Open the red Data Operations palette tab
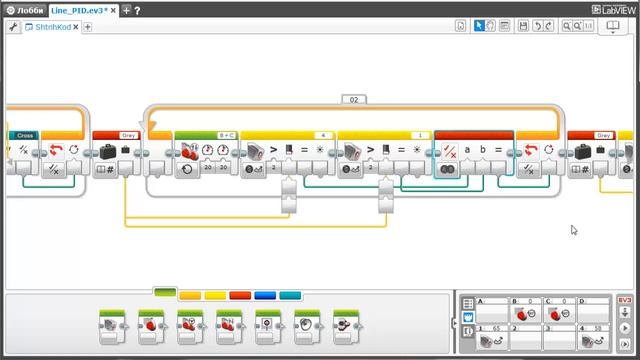640x360 pixels. [x=240, y=296]
